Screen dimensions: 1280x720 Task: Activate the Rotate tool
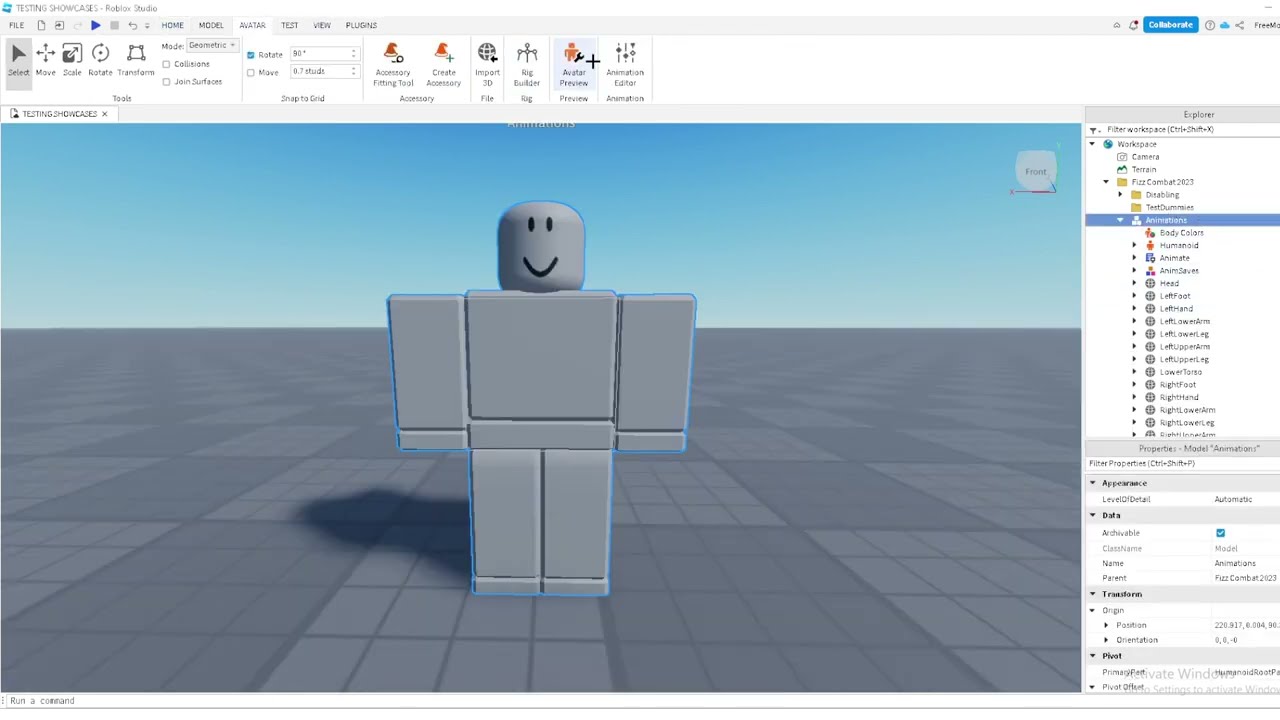[x=100, y=60]
